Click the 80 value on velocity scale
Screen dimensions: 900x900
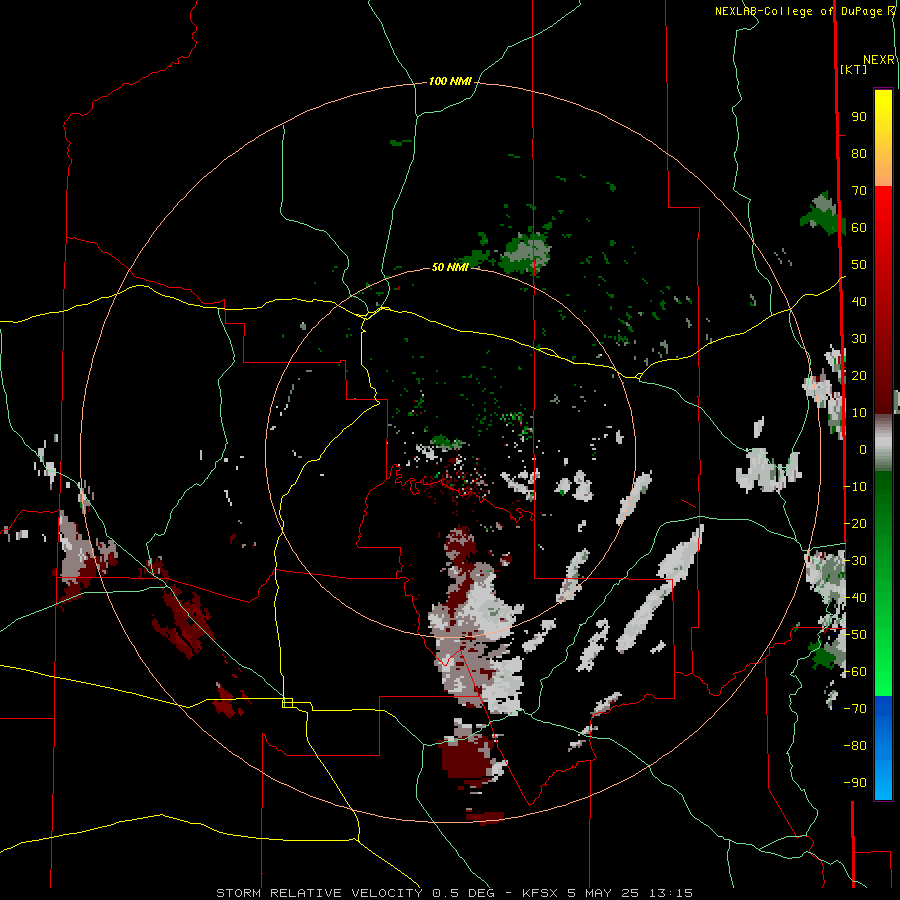click(x=859, y=154)
